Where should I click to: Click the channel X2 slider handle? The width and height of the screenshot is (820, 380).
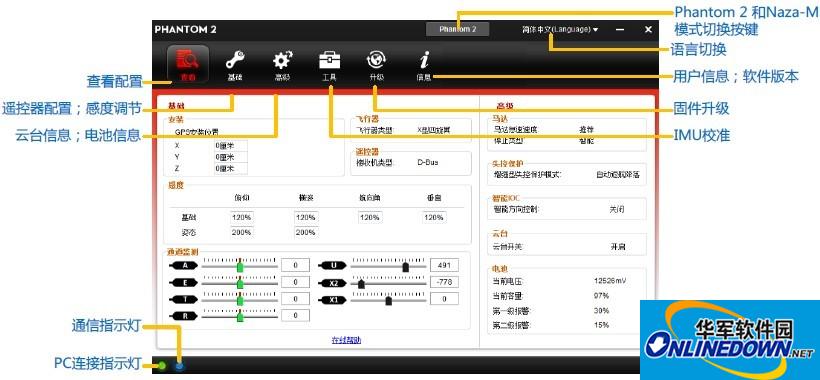[361, 284]
